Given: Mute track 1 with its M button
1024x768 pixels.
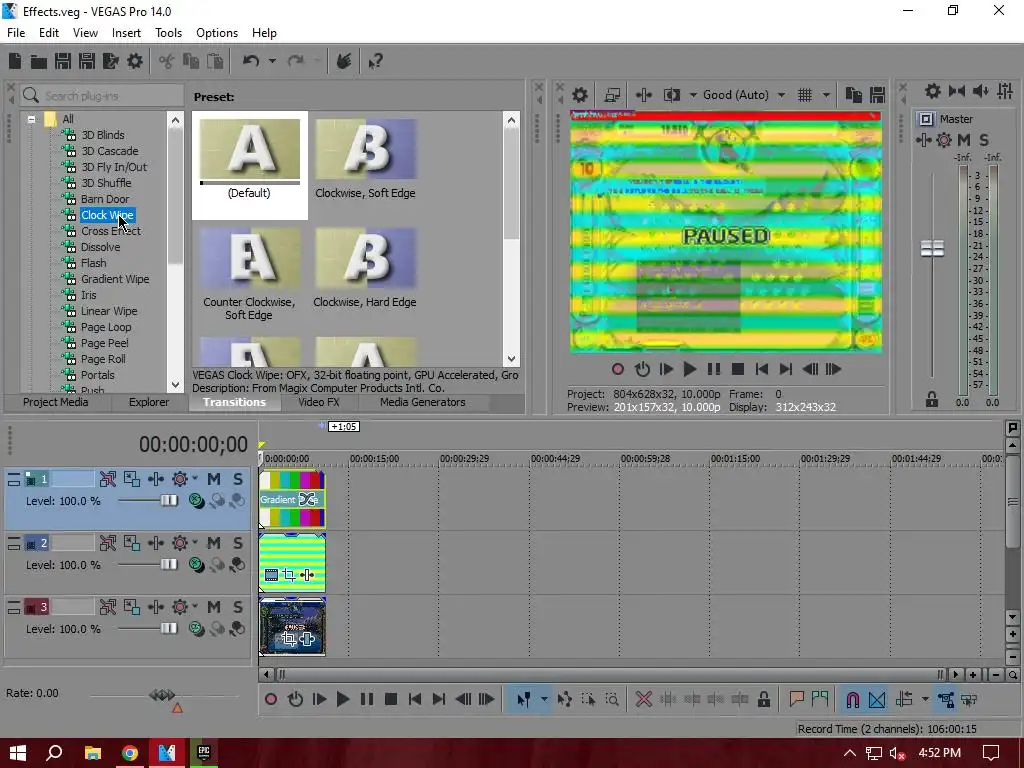Looking at the screenshot, I should 214,479.
